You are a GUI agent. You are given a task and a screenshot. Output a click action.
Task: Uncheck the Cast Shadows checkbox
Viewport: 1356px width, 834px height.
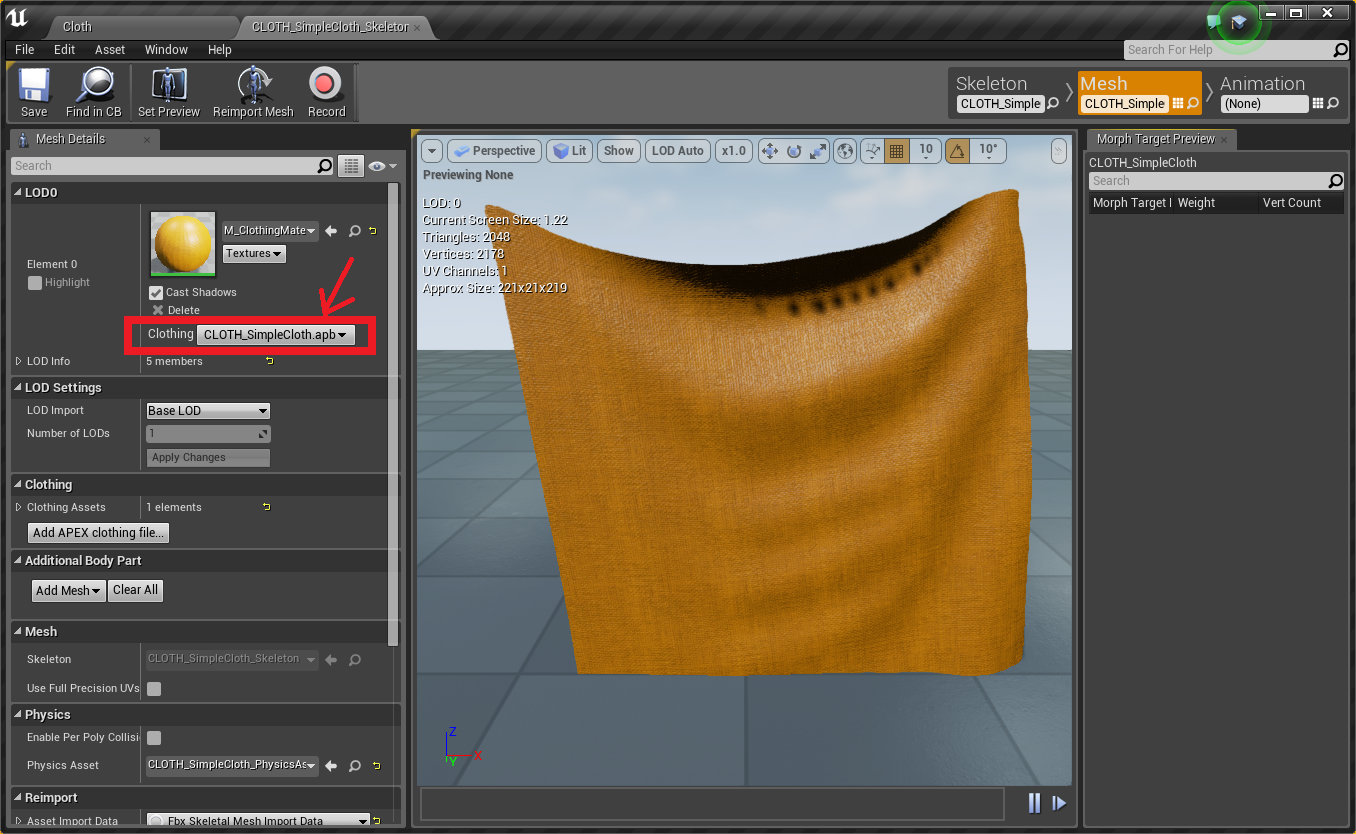(x=156, y=293)
